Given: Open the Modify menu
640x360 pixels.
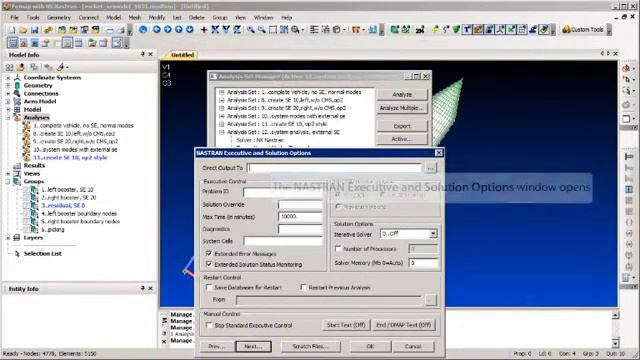Looking at the screenshot, I should tap(157, 18).
